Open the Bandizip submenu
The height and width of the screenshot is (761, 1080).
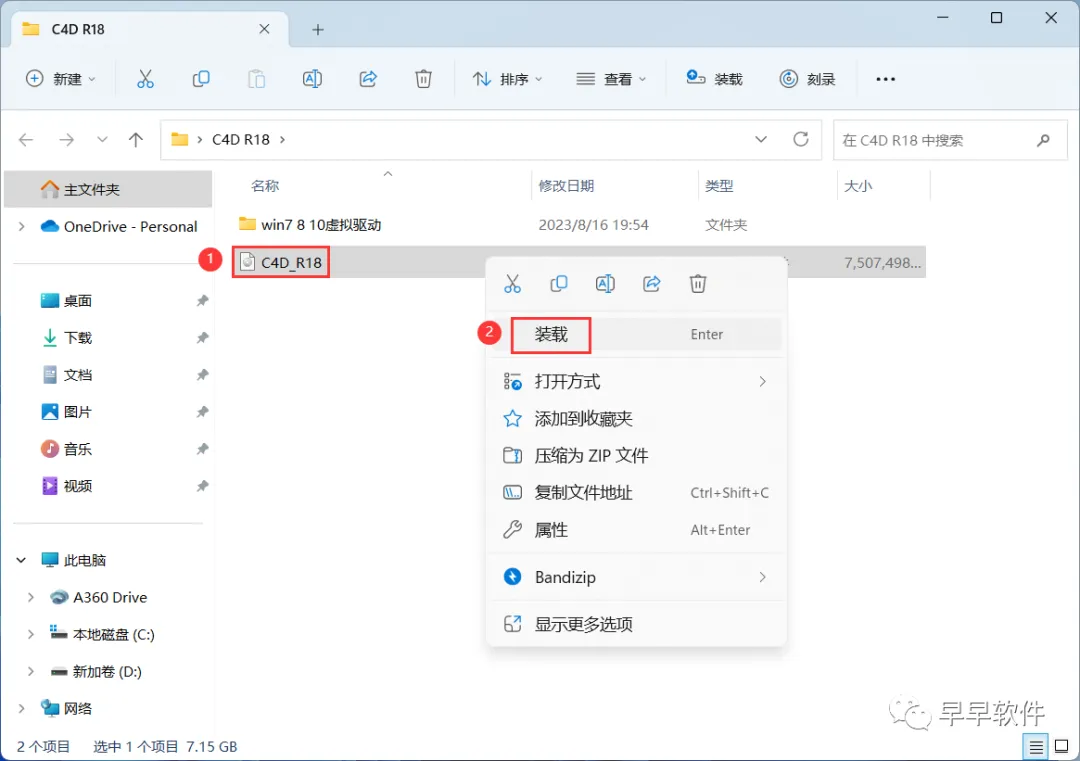[x=636, y=577]
